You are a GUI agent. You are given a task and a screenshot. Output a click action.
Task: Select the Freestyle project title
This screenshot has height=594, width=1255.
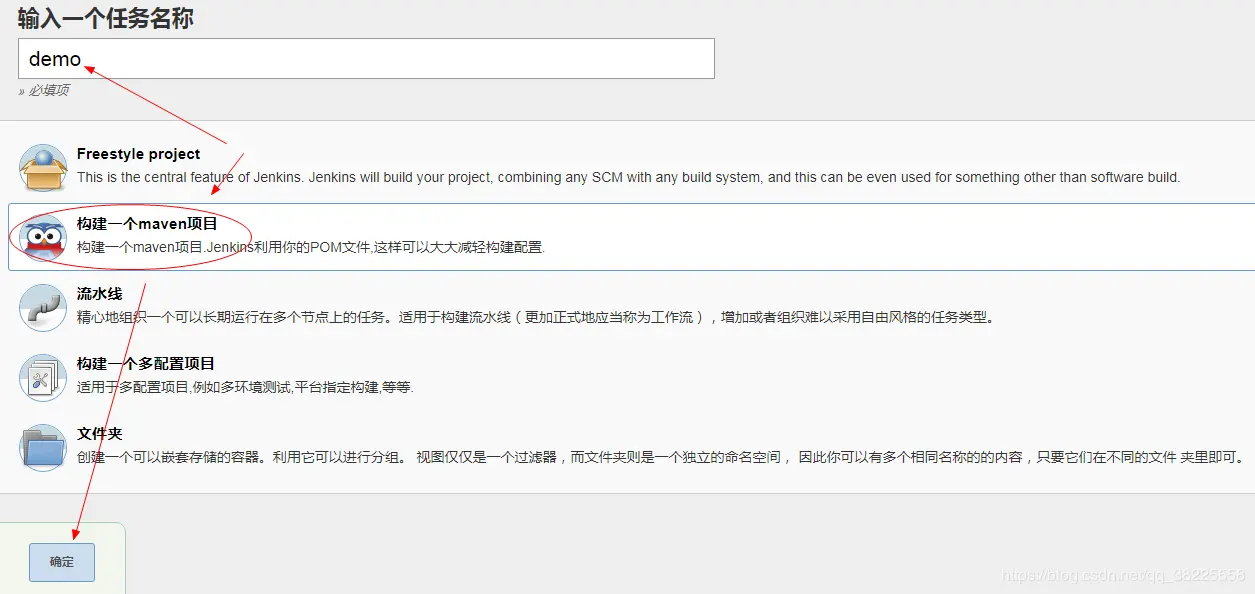click(x=138, y=154)
